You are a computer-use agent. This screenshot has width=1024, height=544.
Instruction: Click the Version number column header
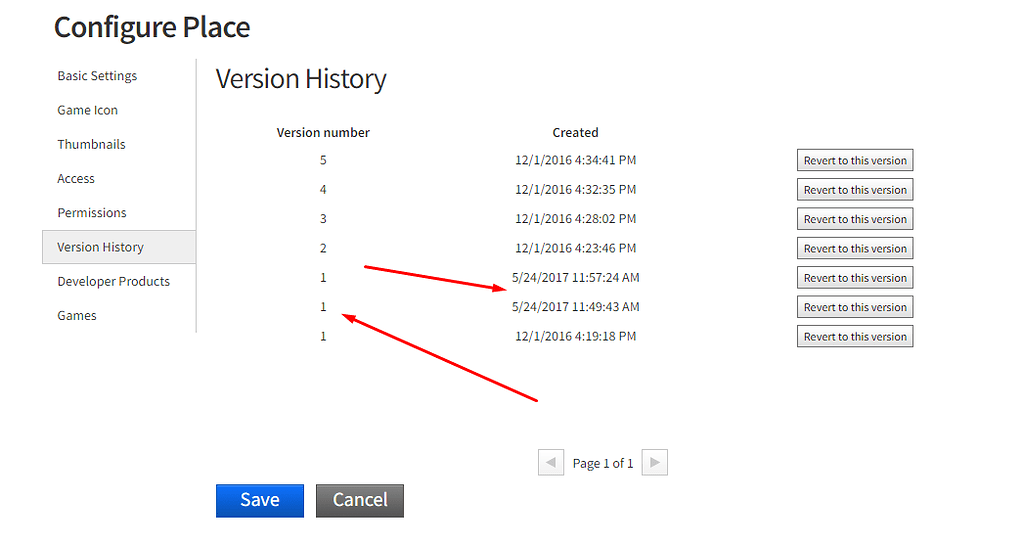tap(323, 133)
